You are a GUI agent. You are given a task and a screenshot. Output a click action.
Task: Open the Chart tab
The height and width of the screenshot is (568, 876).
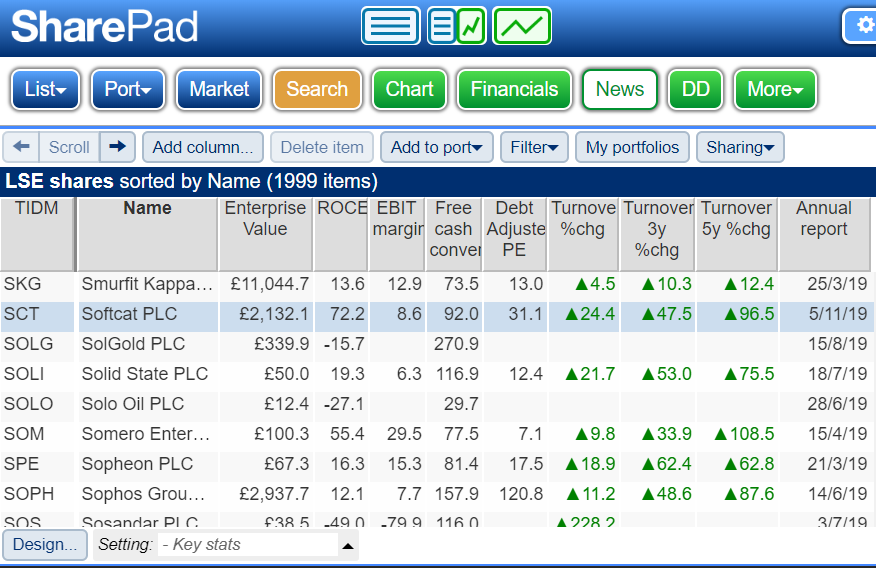(x=410, y=89)
